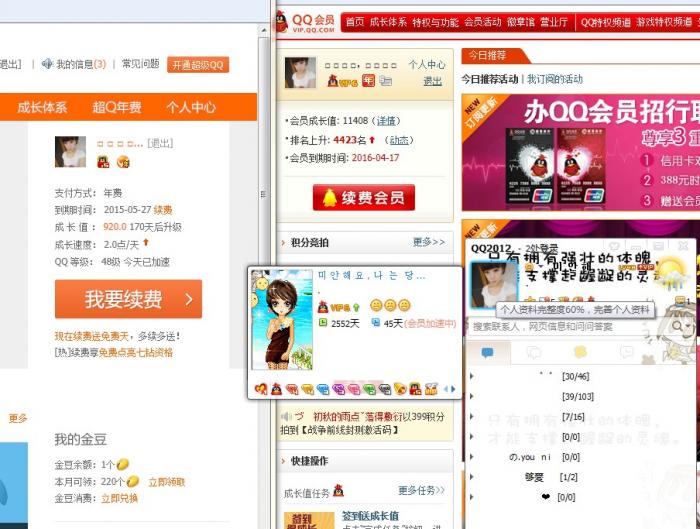This screenshot has height=529, width=700.
Task: Expand the 积分竞拍 section arrow
Action: 283,243
